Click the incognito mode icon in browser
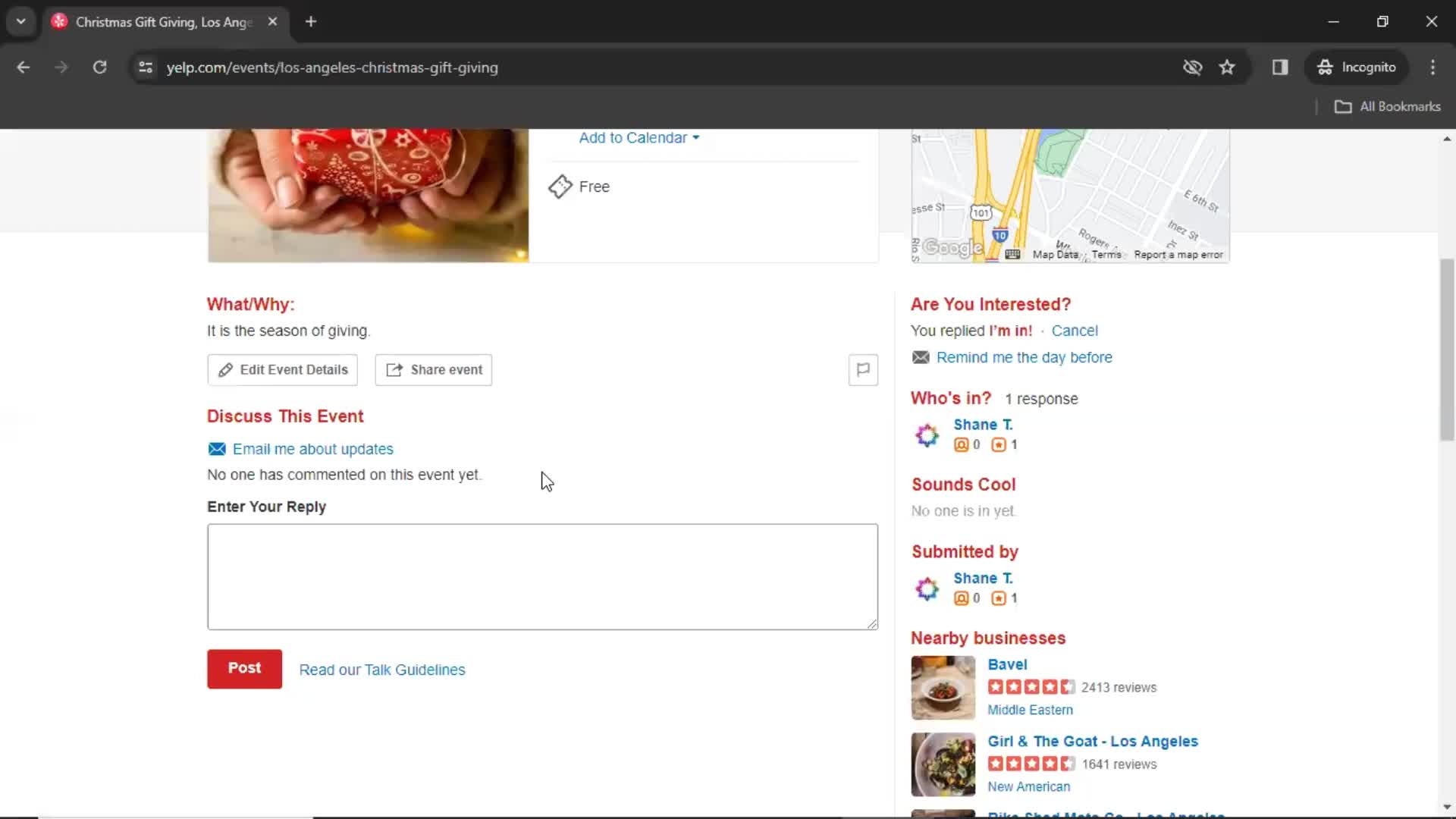This screenshot has width=1456, height=819. point(1325,67)
